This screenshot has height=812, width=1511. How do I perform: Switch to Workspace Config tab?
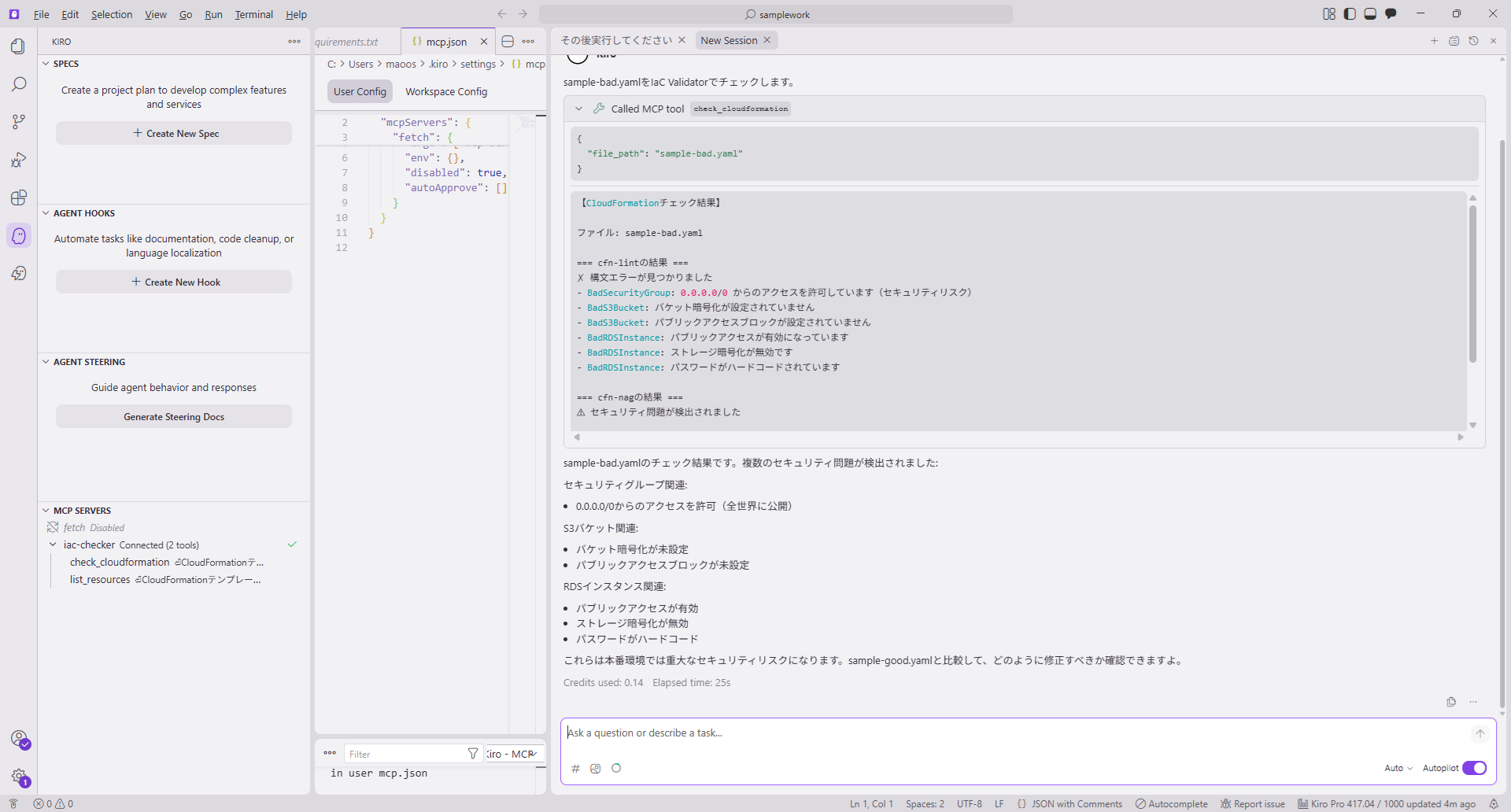click(x=446, y=91)
